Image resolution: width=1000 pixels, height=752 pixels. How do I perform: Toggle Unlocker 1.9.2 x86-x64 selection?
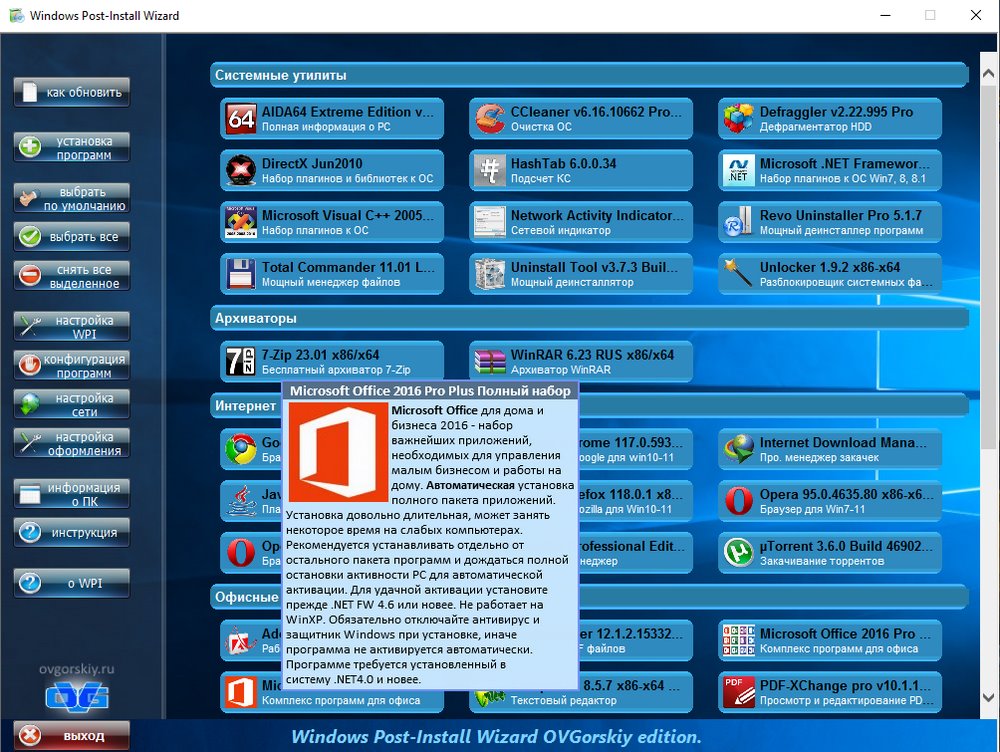(x=830, y=275)
